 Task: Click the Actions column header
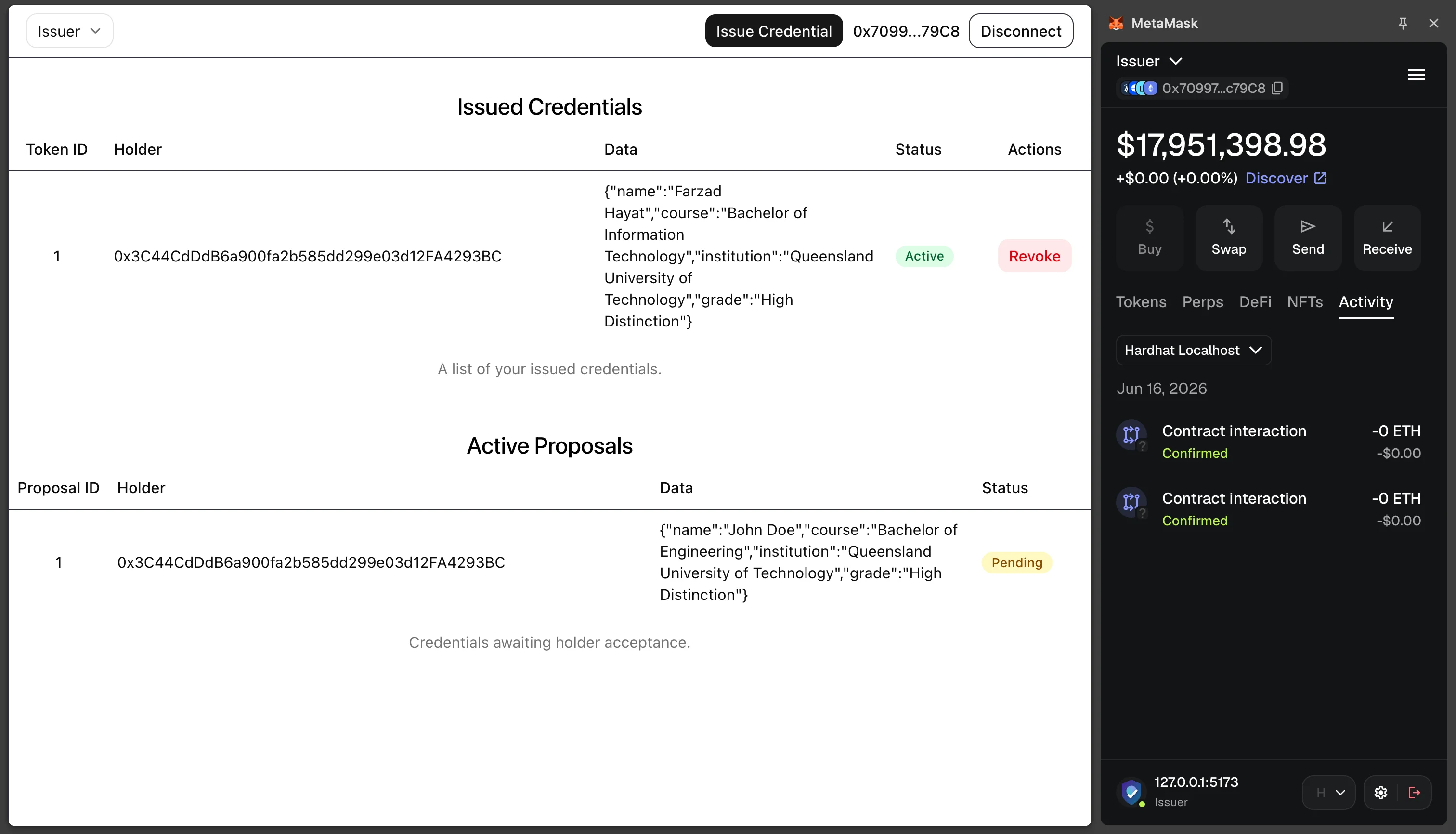[1034, 149]
